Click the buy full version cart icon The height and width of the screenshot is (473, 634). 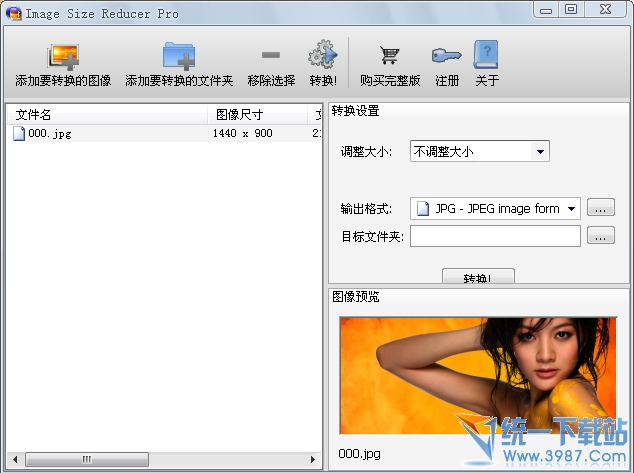pos(389,56)
